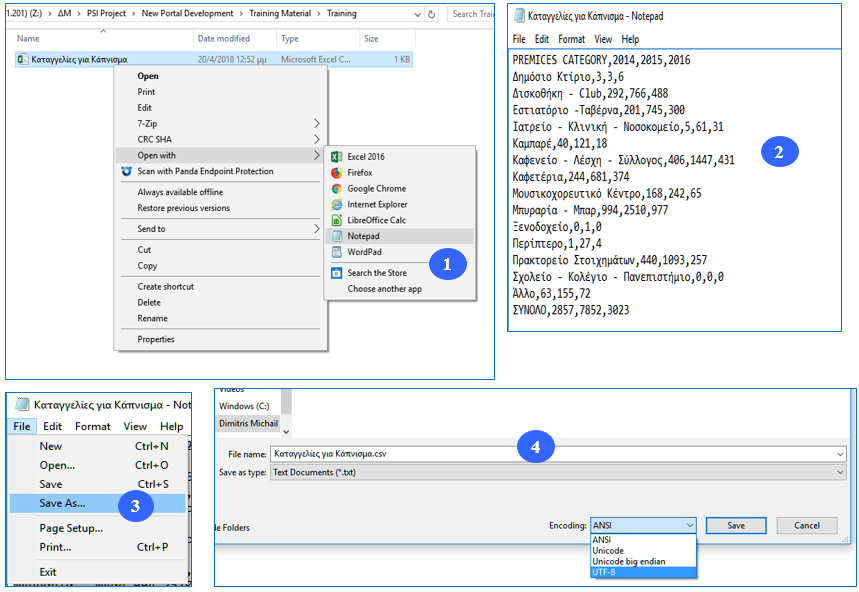Click the Training folder in the address breadcrumb
The width and height of the screenshot is (859, 592).
pyautogui.click(x=341, y=14)
